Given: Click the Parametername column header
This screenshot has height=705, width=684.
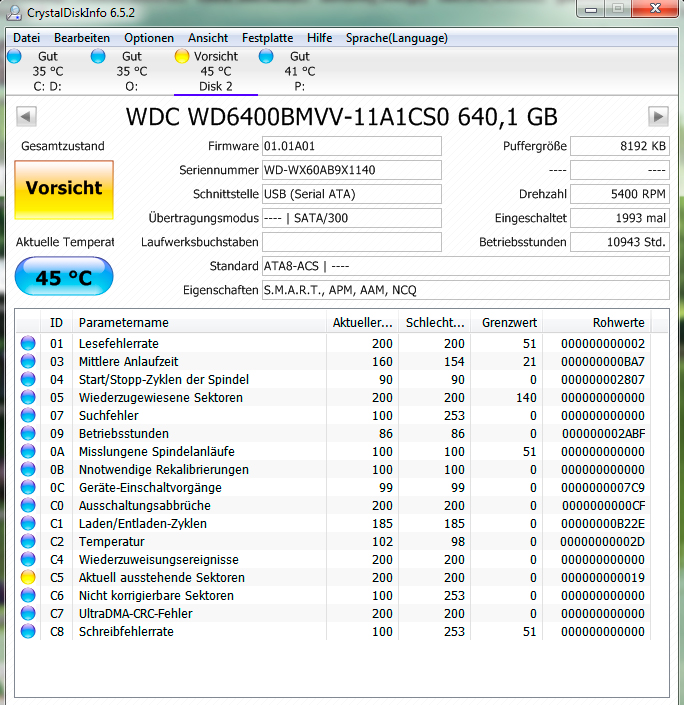Looking at the screenshot, I should coord(199,322).
